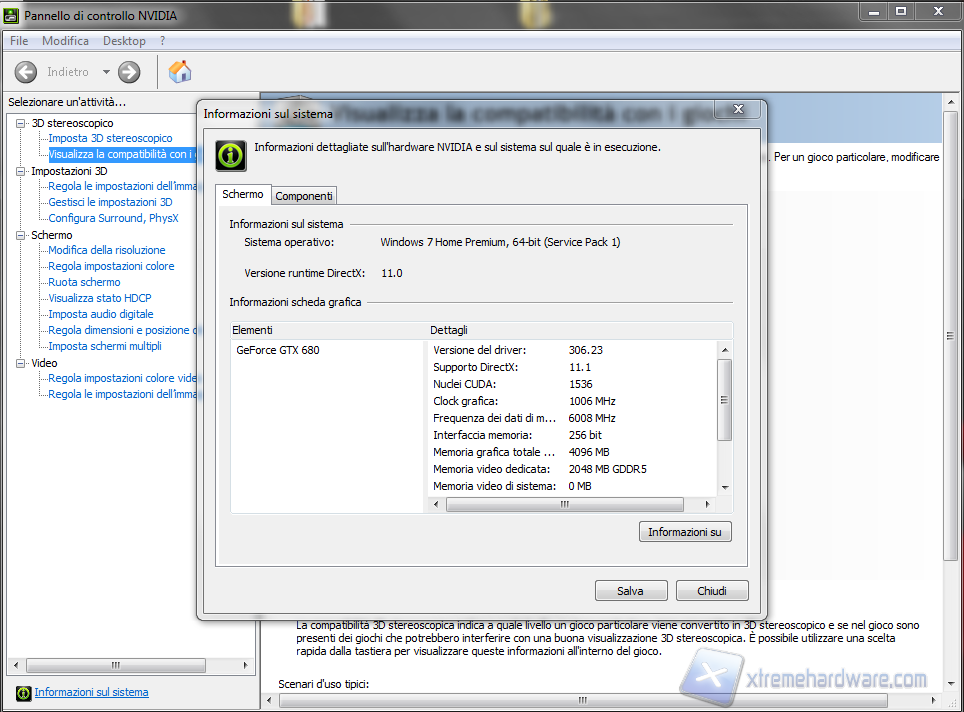This screenshot has width=964, height=712.
Task: Click NVIDIA Control Panel title bar icon
Action: 11,16
